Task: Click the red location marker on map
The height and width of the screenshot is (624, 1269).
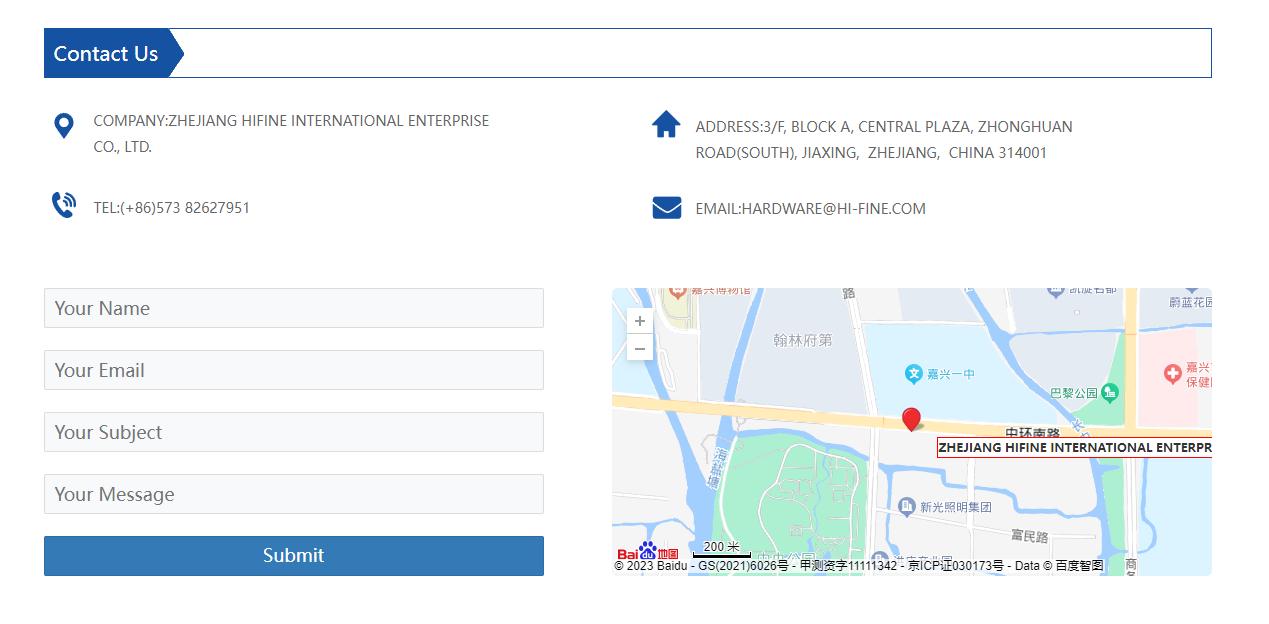Action: (911, 418)
